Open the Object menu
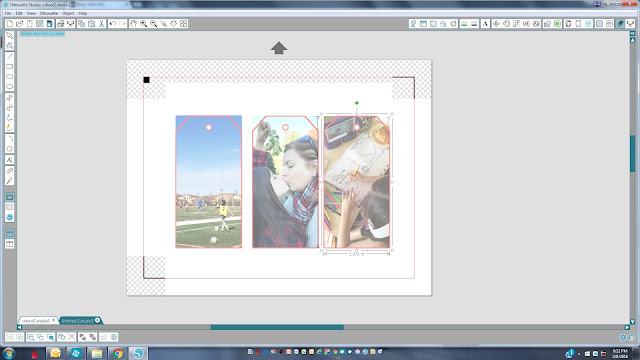Image resolution: width=640 pixels, height=360 pixels. tap(68, 13)
